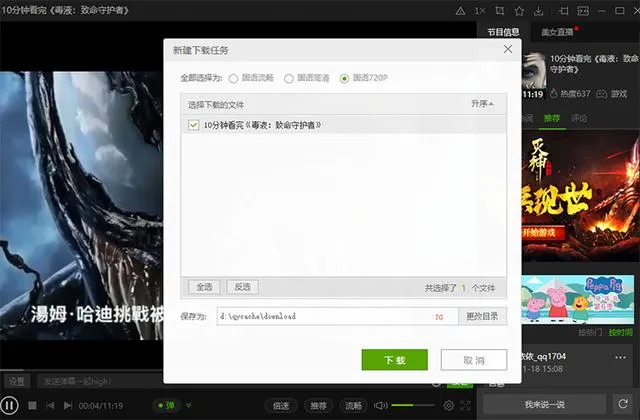Open the 评论 tab in side panel
This screenshot has width=640, height=420.
tap(579, 118)
